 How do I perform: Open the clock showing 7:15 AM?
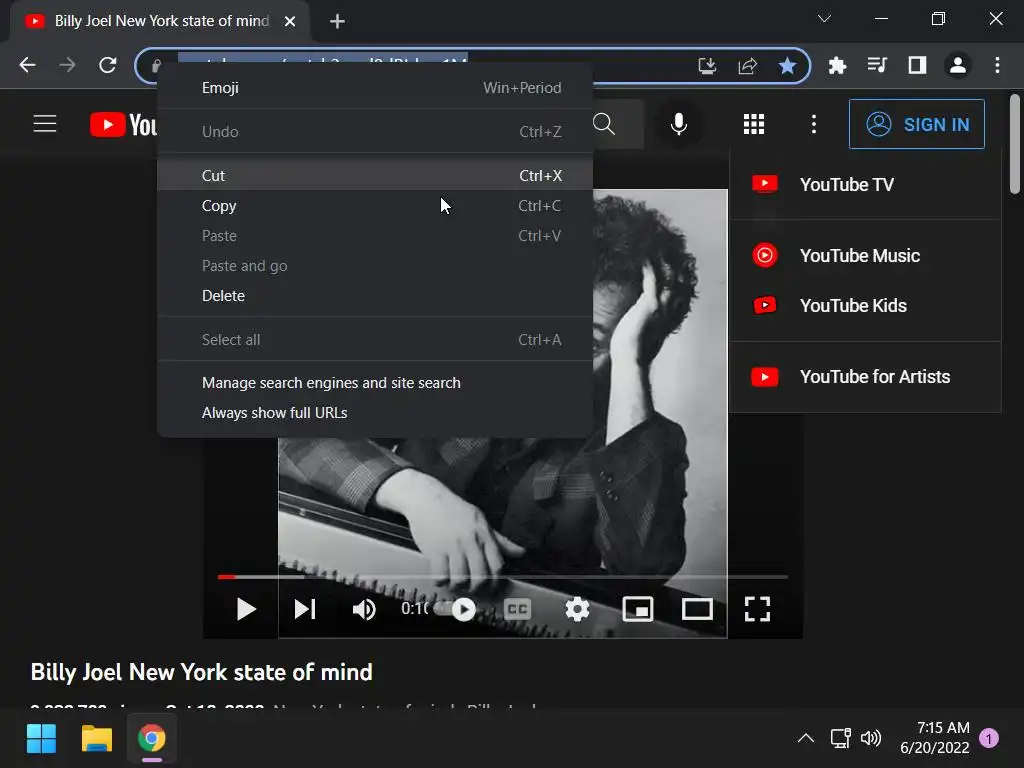[x=935, y=737]
